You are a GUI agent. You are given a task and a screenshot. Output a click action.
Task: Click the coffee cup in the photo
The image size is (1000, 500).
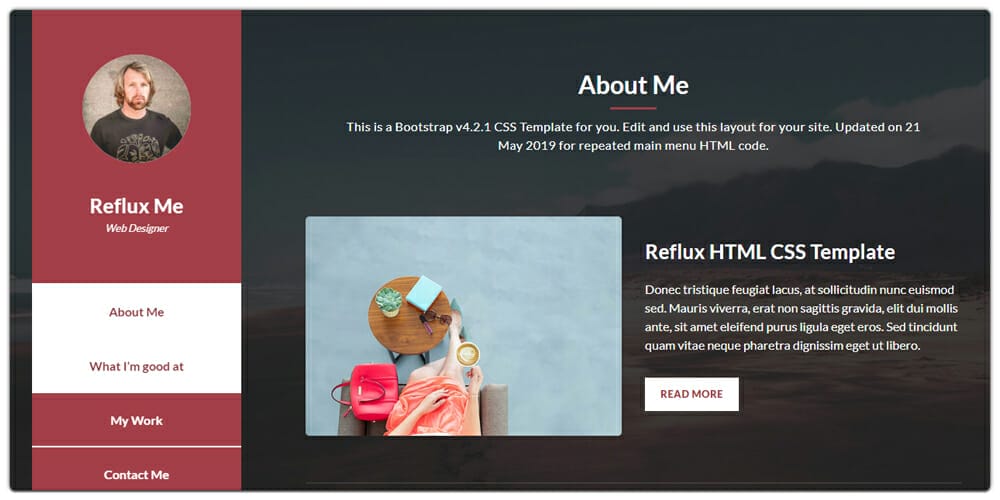click(467, 354)
